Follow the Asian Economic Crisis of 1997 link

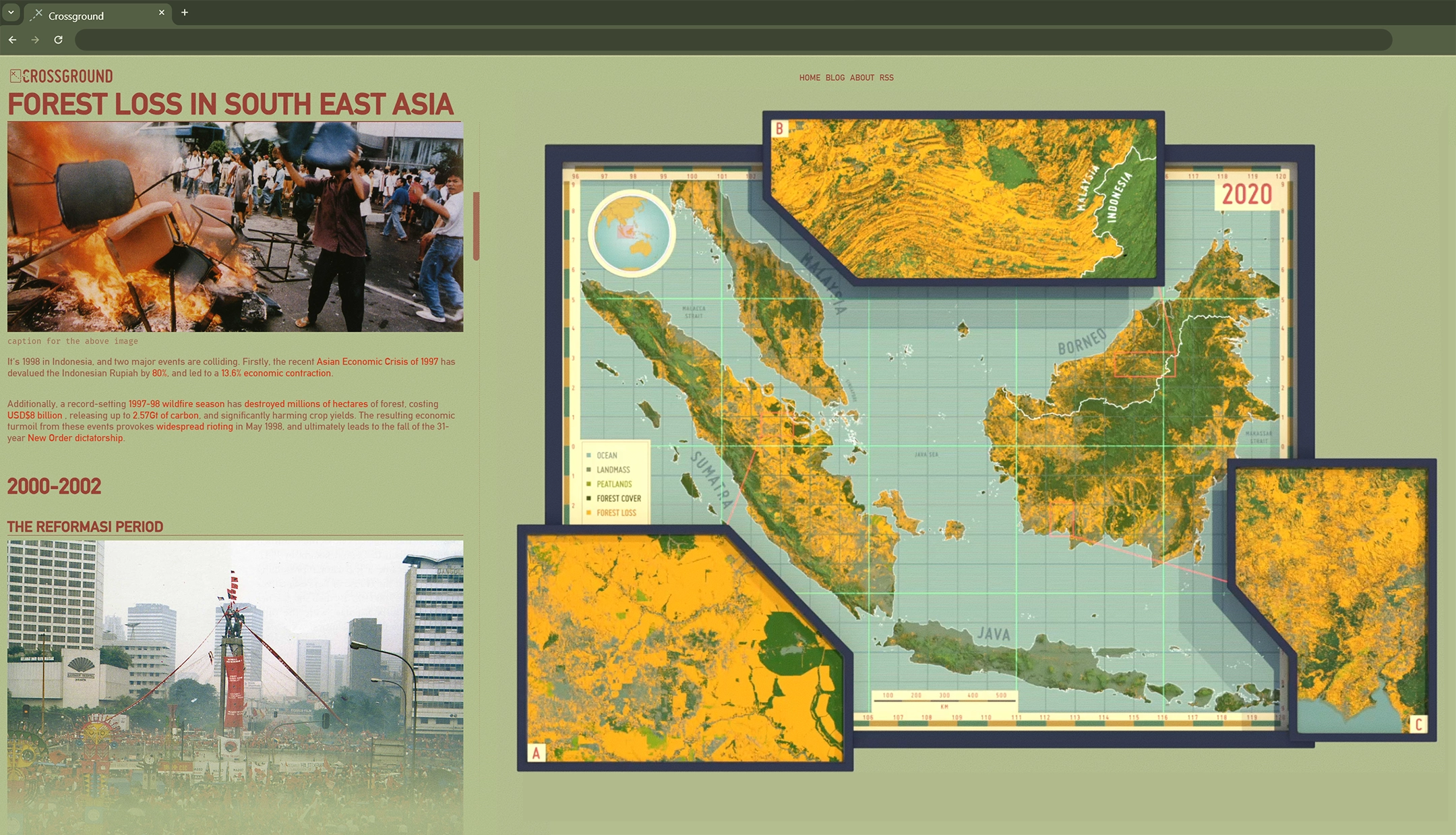(377, 362)
